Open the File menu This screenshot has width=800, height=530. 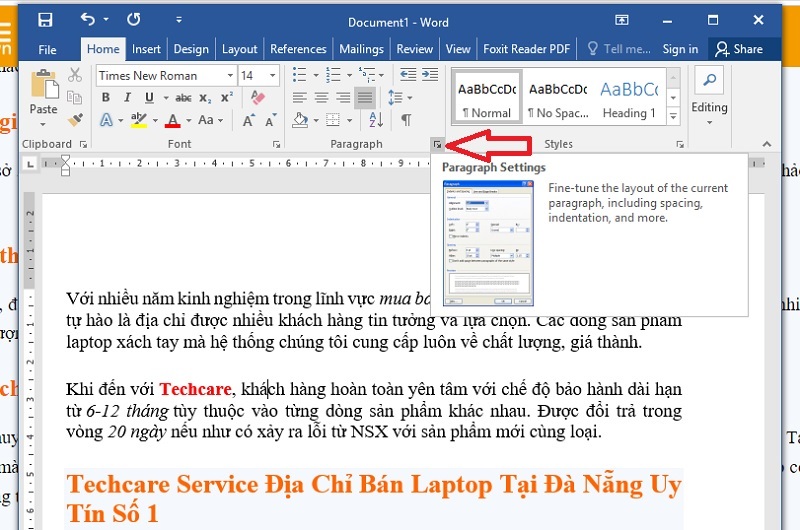pyautogui.click(x=47, y=49)
